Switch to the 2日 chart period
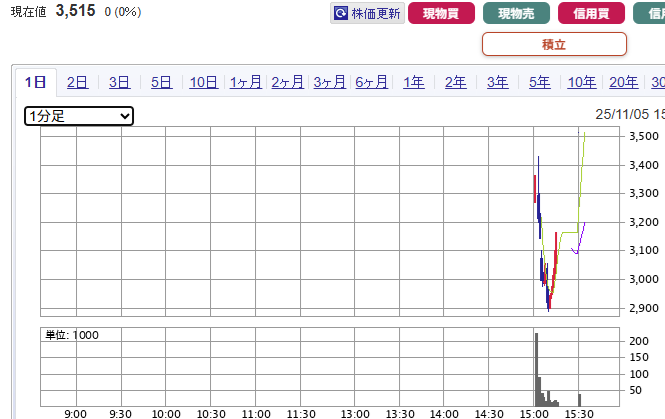This screenshot has width=665, height=419. point(77,82)
